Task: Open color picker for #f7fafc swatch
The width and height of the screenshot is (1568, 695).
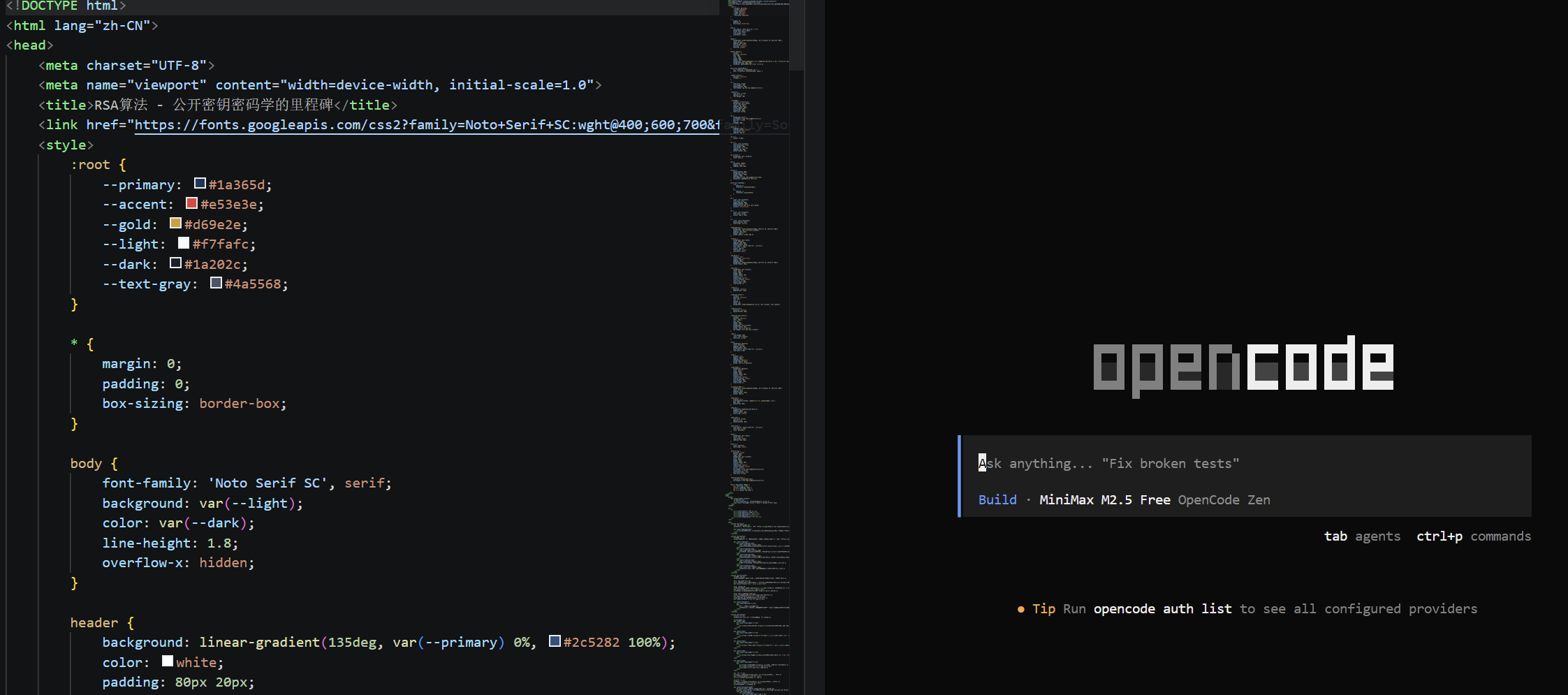Action: (184, 242)
